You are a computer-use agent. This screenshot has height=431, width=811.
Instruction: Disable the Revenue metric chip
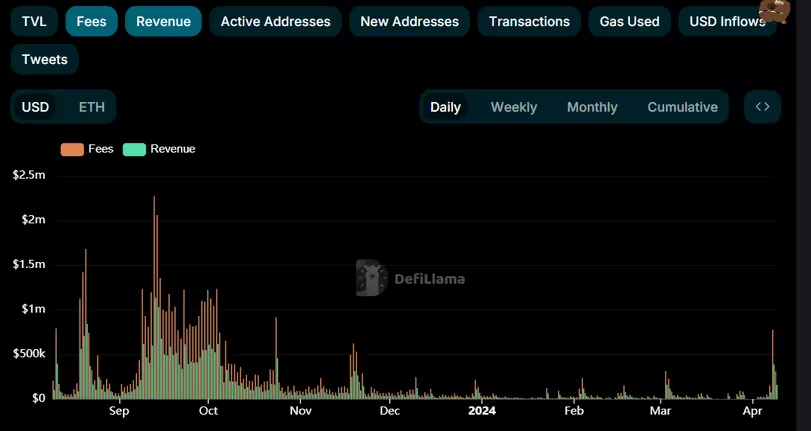tap(163, 21)
